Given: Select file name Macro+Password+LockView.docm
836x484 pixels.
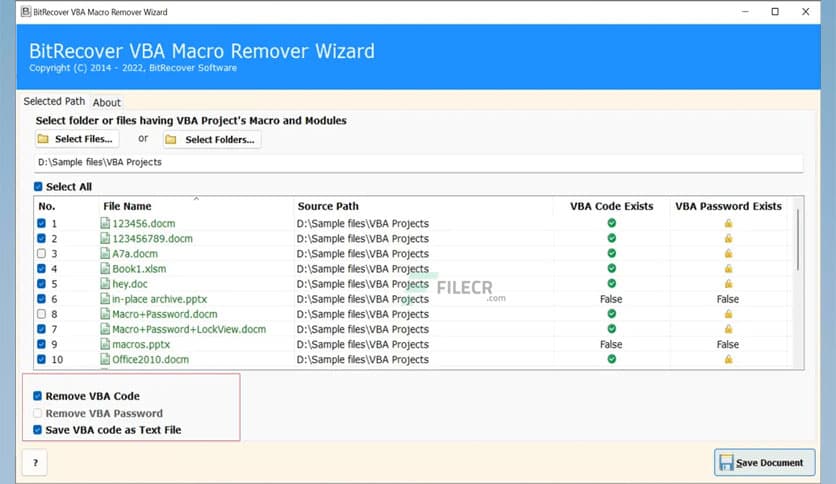Looking at the screenshot, I should click(189, 329).
